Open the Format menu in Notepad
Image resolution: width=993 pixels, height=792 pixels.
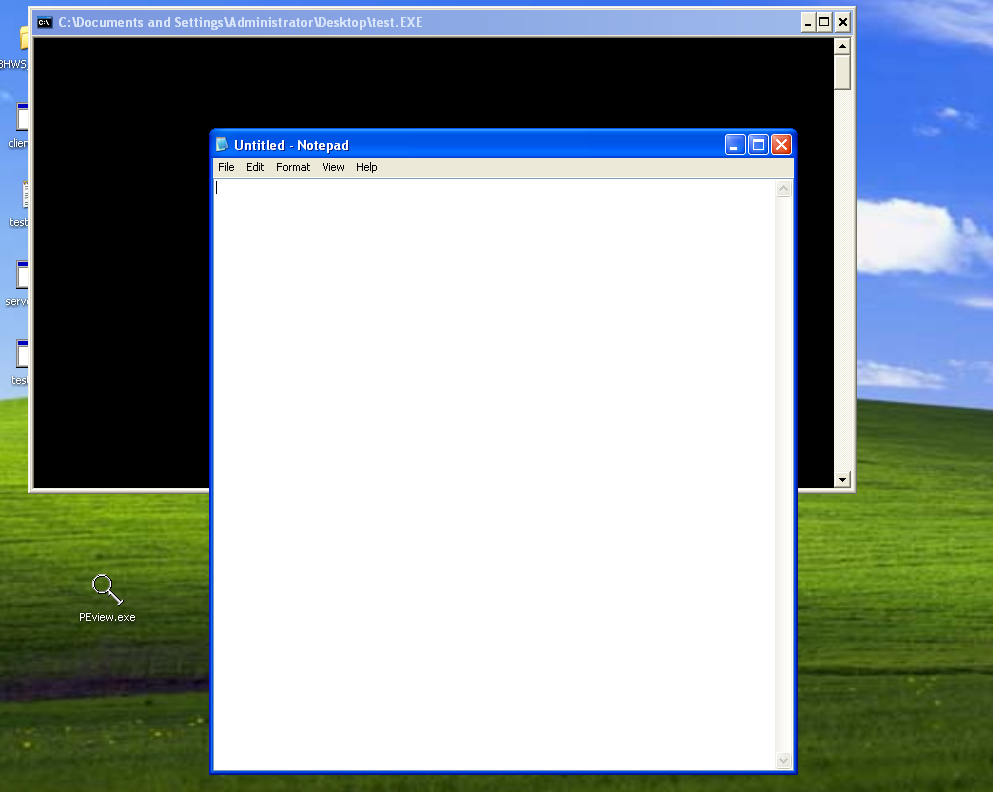pos(293,167)
